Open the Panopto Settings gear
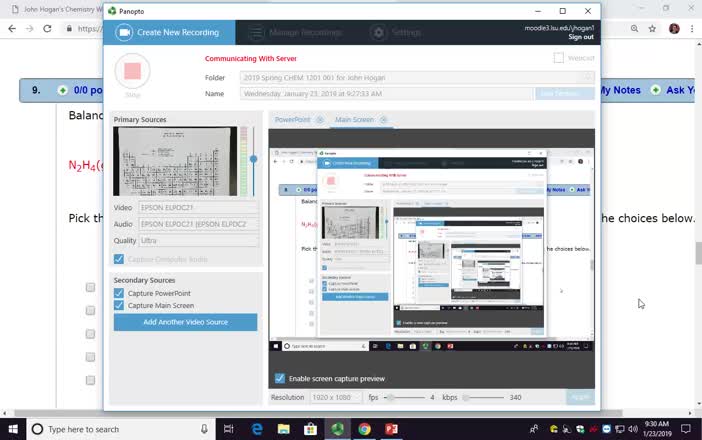Image resolution: width=702 pixels, height=440 pixels. tap(378, 32)
